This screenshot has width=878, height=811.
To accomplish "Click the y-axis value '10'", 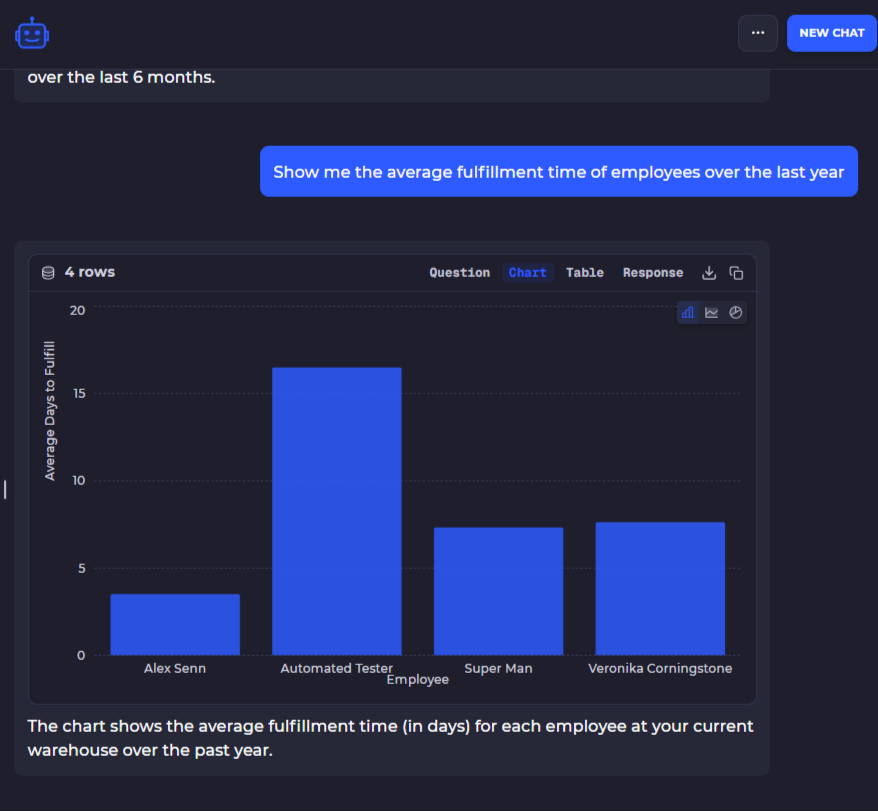I will 79,481.
